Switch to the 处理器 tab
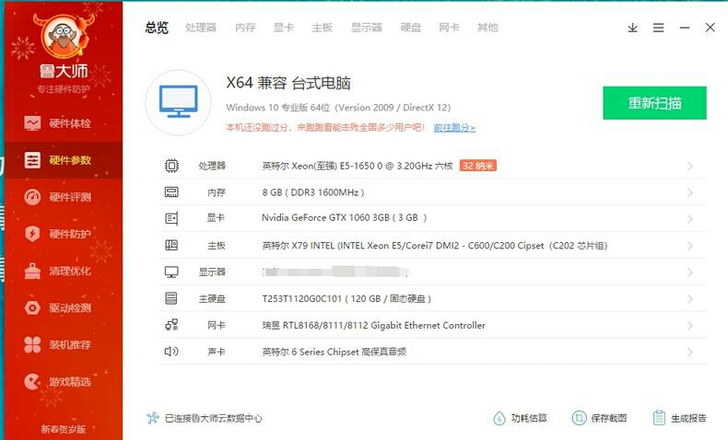 (x=201, y=28)
